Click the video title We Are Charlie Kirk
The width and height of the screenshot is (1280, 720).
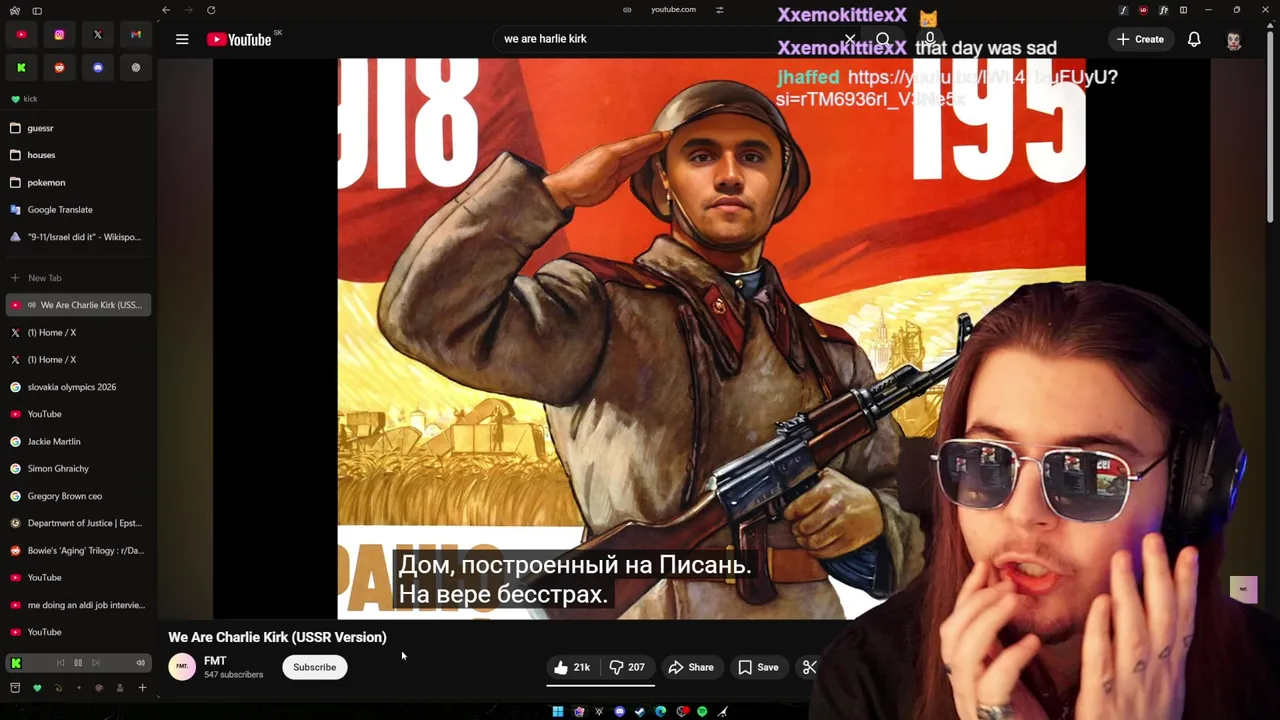tap(277, 637)
